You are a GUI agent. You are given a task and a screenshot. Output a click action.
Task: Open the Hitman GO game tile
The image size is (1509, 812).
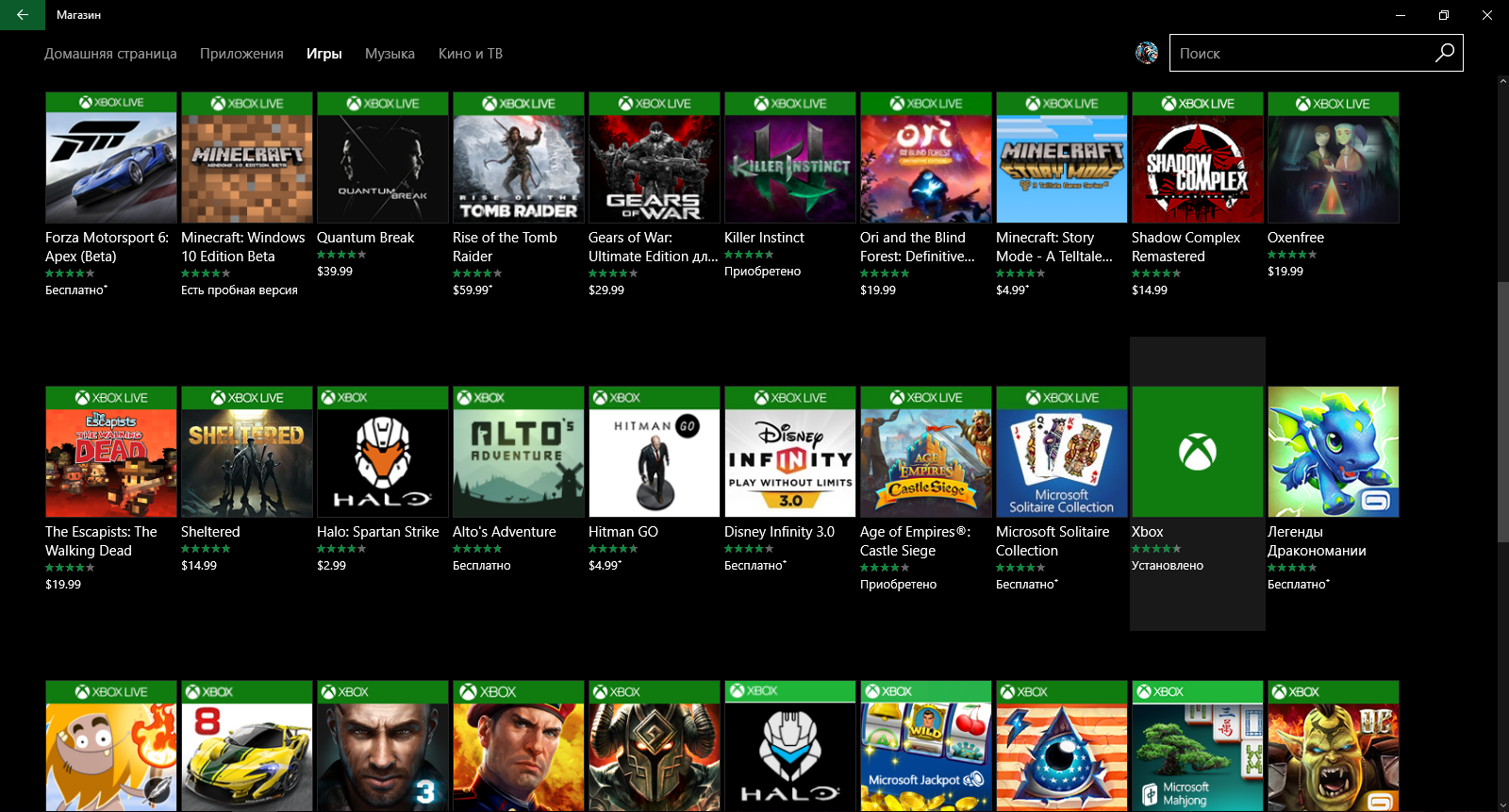pos(655,452)
